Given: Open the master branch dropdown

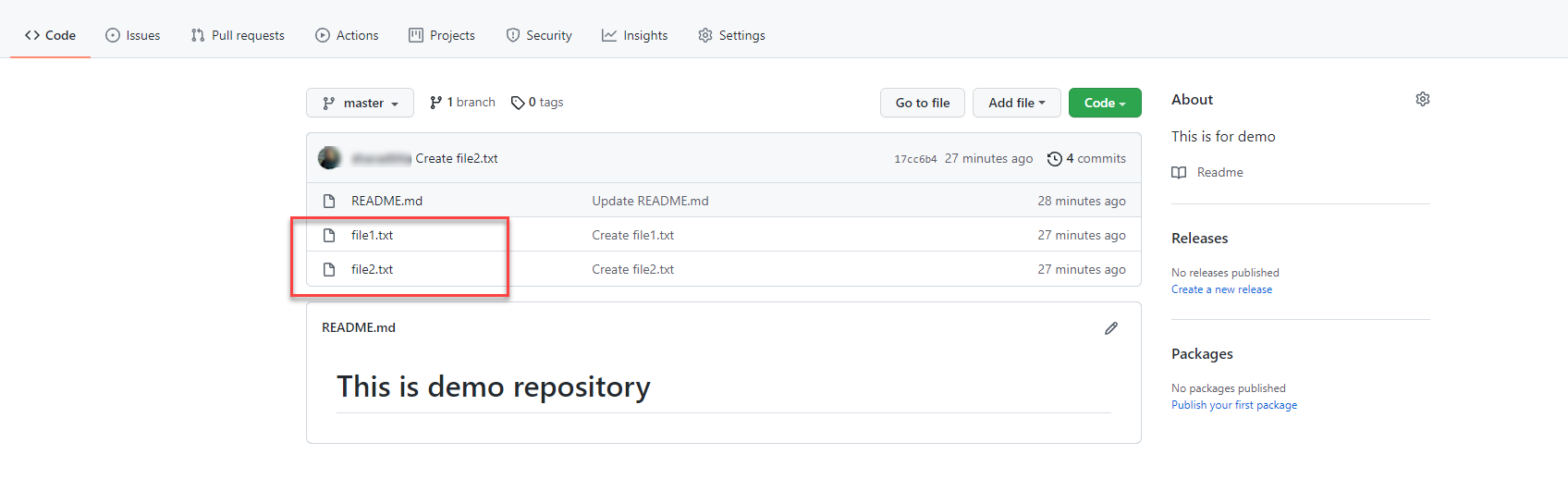Looking at the screenshot, I should (360, 103).
